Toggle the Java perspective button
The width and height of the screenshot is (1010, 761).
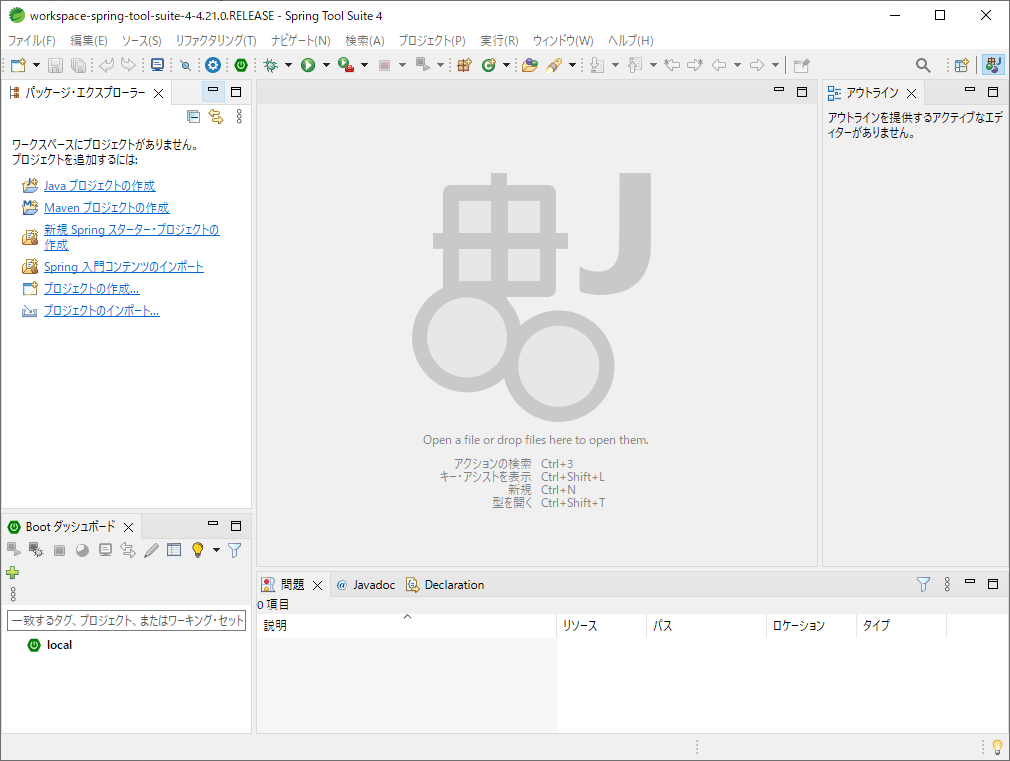992,64
